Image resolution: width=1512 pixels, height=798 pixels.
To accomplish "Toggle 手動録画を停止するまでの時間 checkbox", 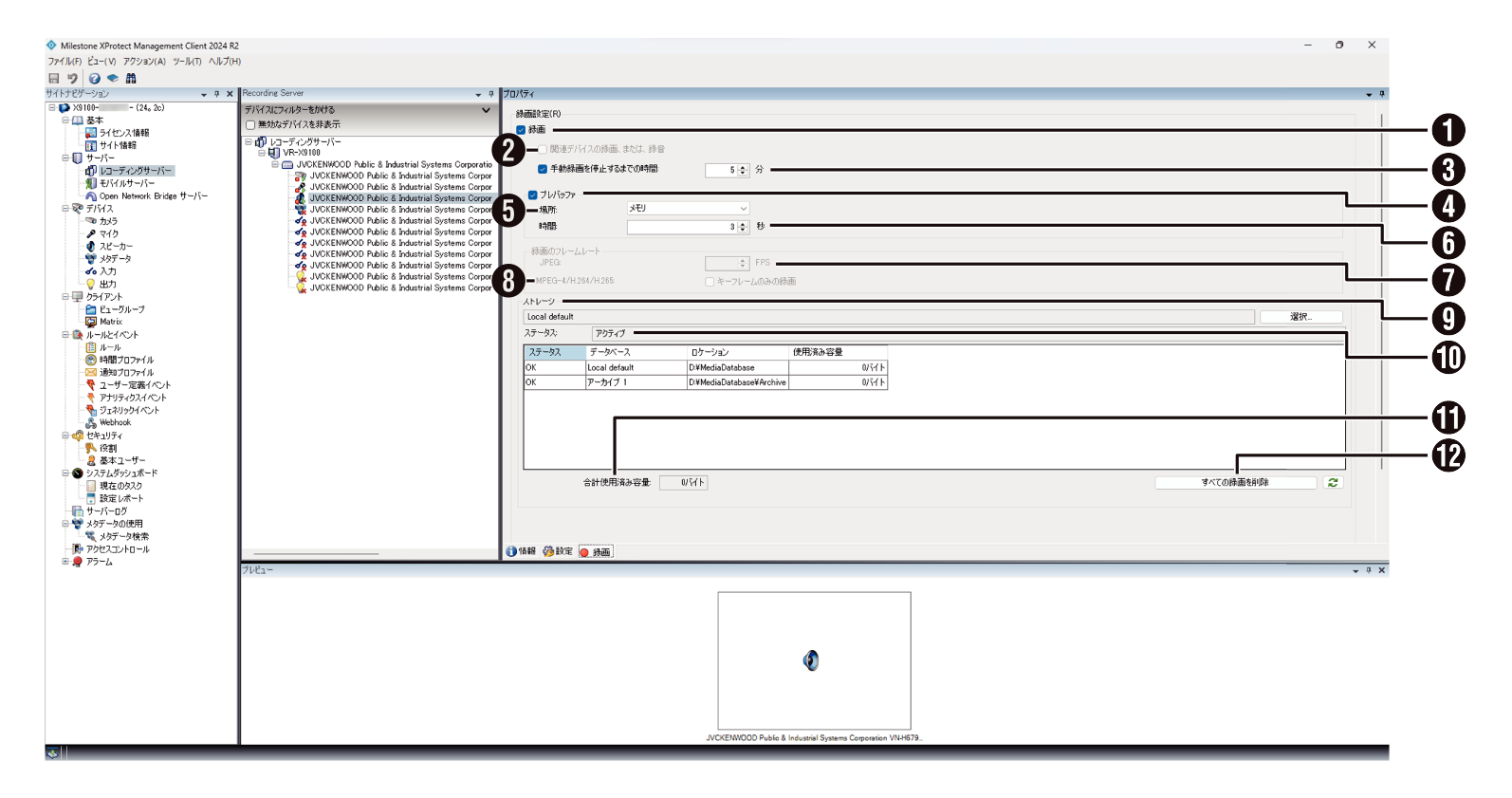I will pyautogui.click(x=543, y=169).
